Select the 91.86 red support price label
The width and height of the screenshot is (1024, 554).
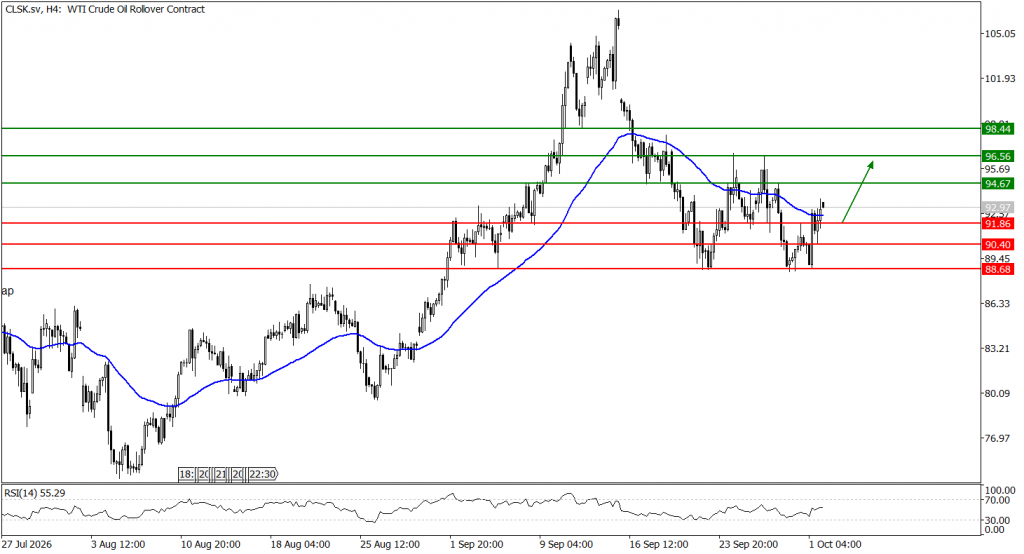coord(998,223)
